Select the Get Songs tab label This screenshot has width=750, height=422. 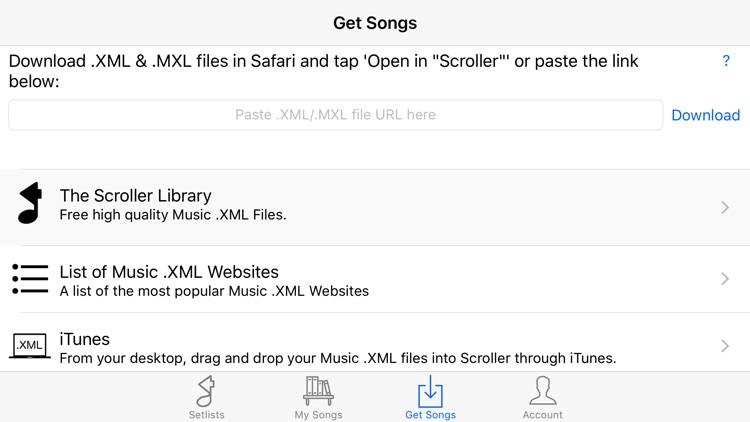pyautogui.click(x=430, y=414)
